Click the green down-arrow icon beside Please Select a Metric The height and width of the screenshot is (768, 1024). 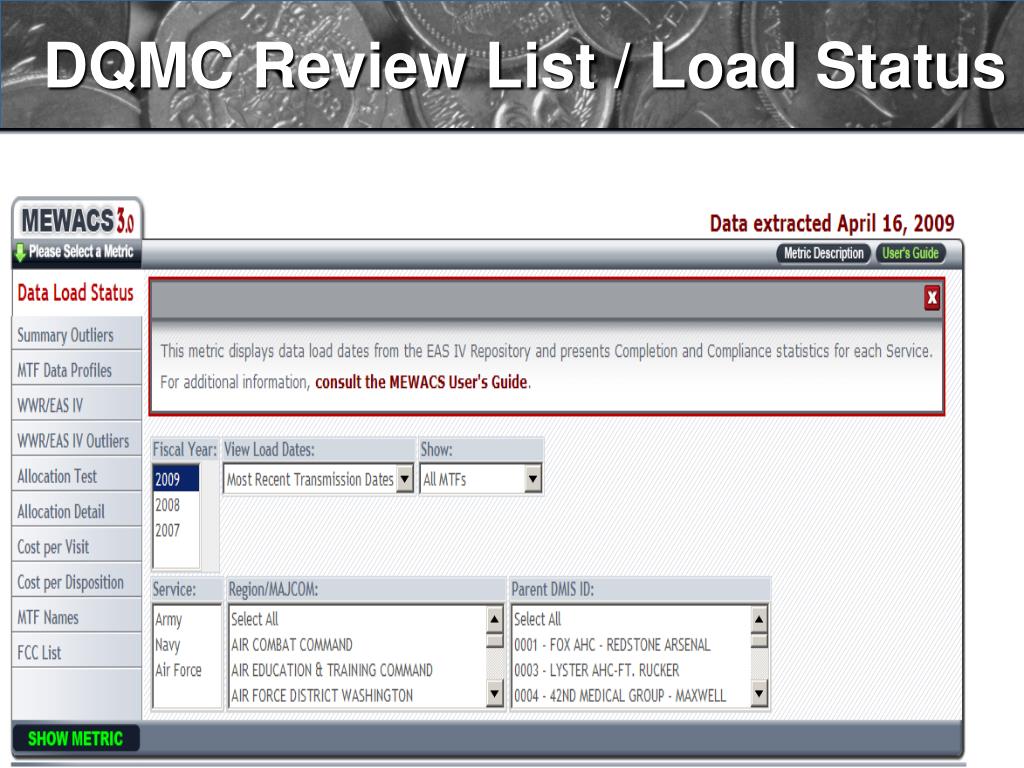pos(20,252)
